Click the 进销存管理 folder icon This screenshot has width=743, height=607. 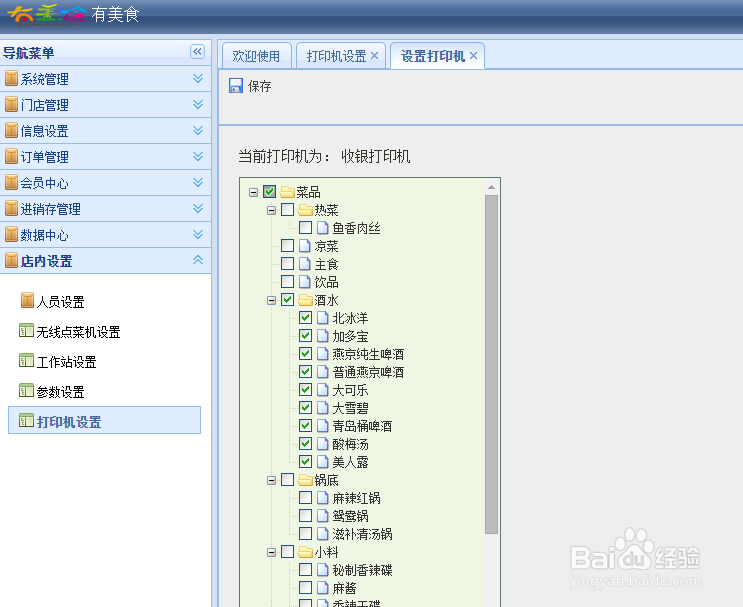pyautogui.click(x=11, y=209)
